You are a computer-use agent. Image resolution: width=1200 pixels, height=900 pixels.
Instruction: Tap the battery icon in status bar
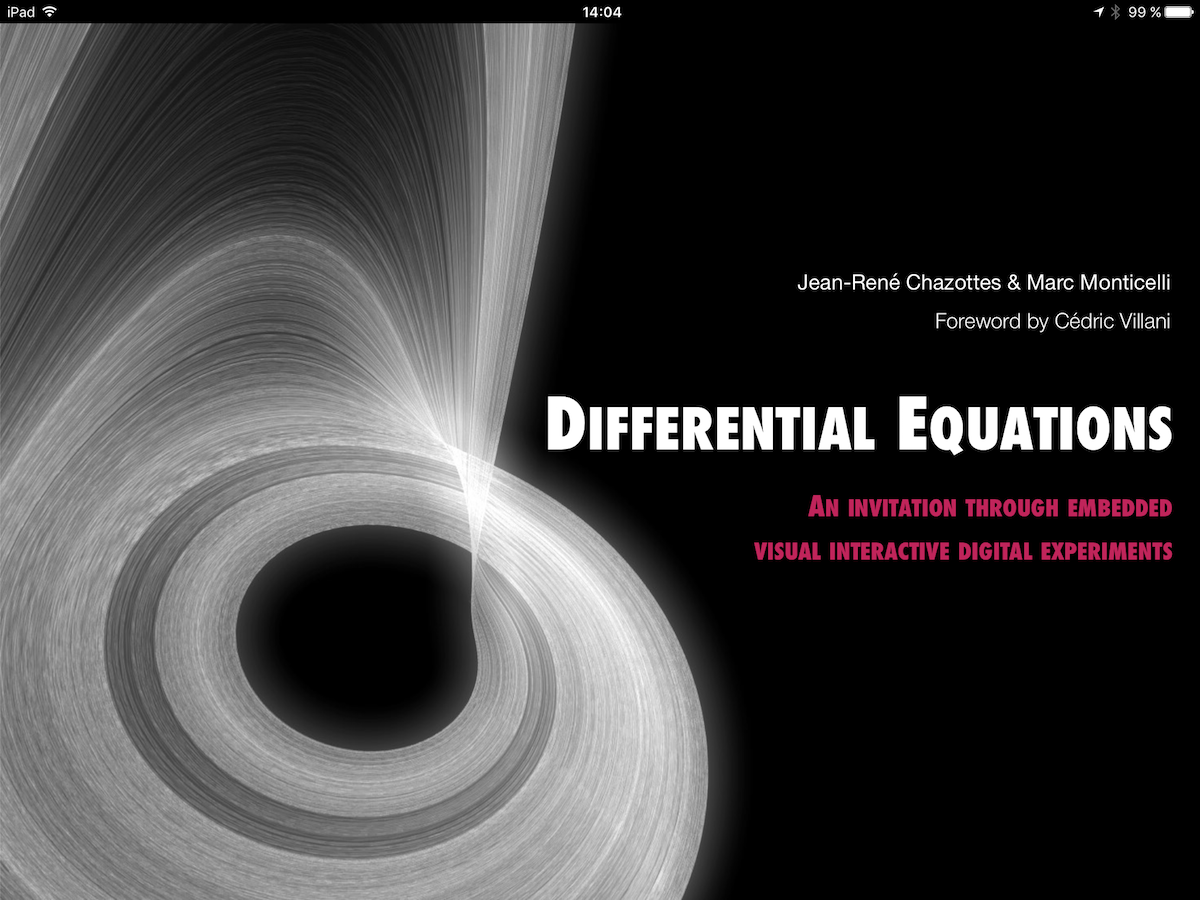1180,12
